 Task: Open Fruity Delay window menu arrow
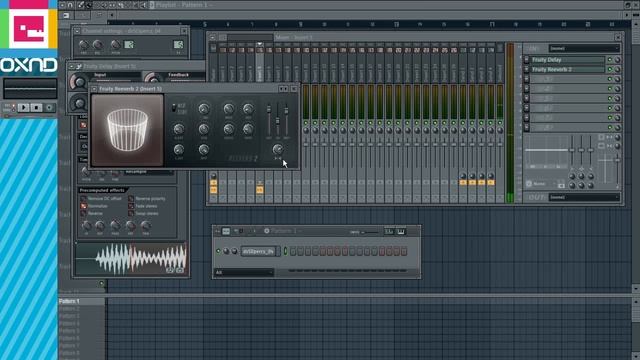click(x=71, y=66)
